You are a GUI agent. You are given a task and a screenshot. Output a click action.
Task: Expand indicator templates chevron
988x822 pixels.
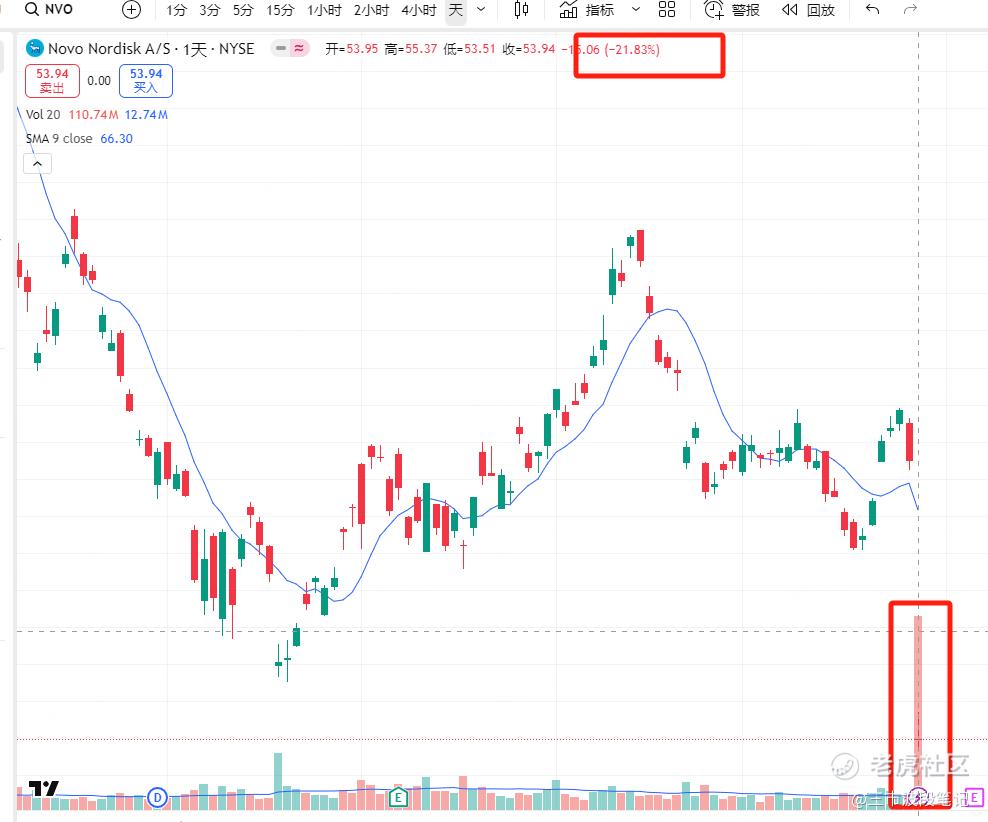pos(636,9)
